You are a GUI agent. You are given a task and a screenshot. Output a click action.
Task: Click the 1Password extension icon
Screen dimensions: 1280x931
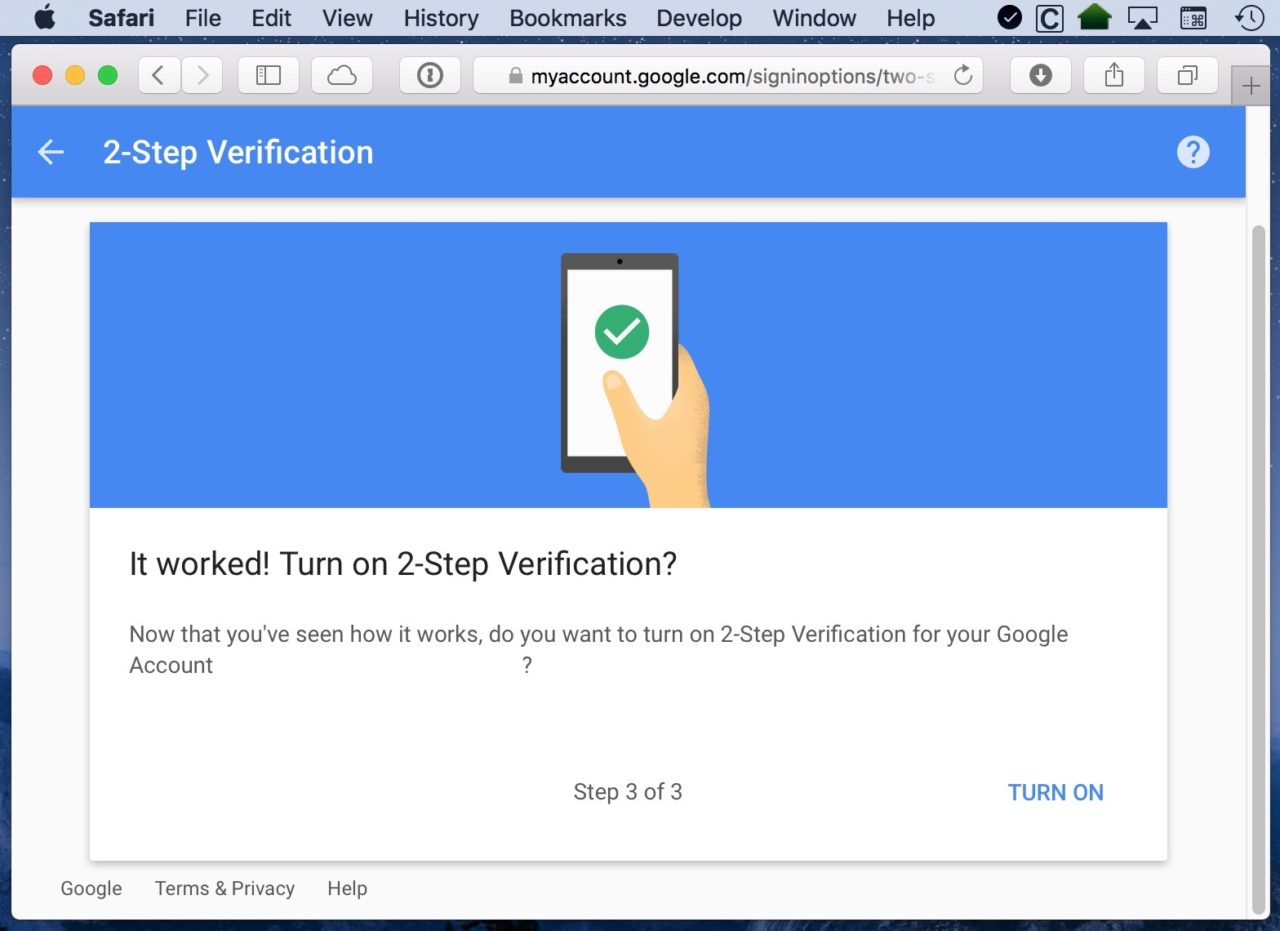click(x=430, y=75)
